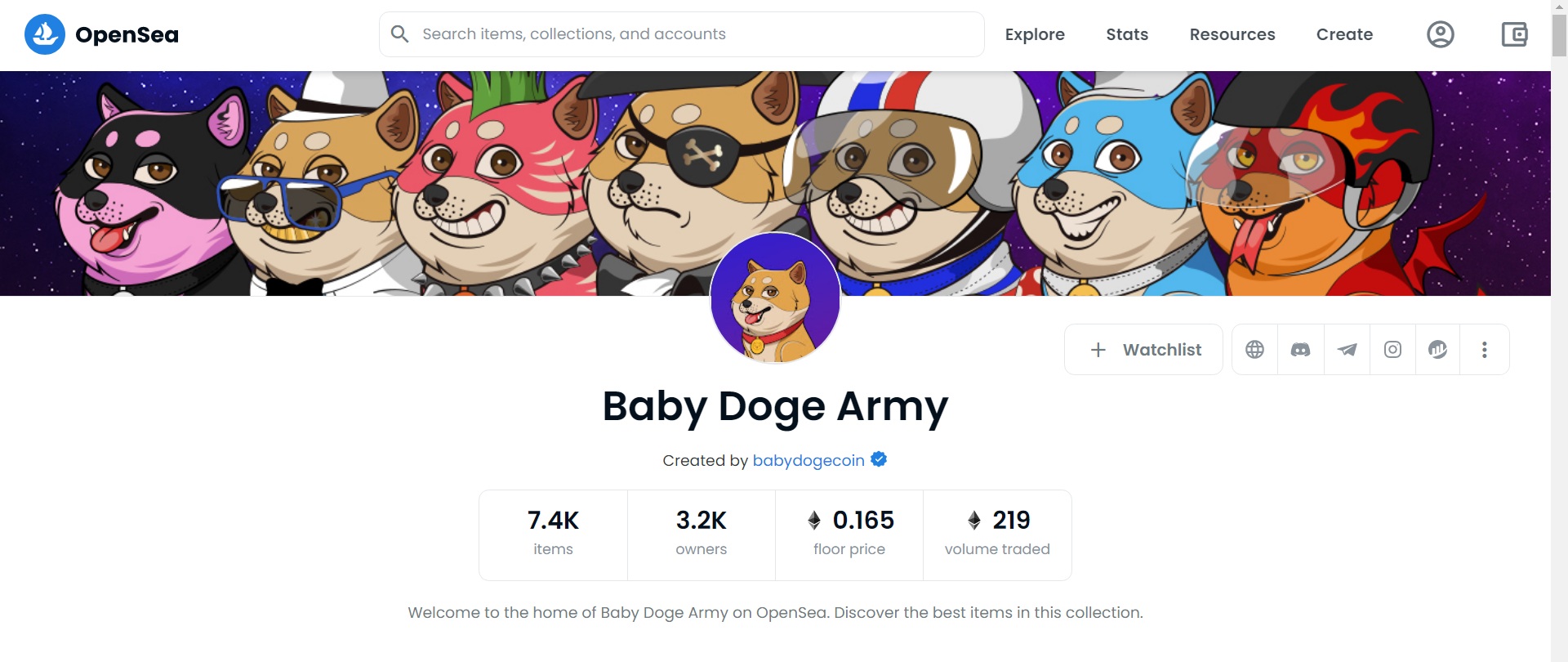Viewport: 1568px width, 662px height.
Task: Open the babydogecoin creator link
Action: 808,460
